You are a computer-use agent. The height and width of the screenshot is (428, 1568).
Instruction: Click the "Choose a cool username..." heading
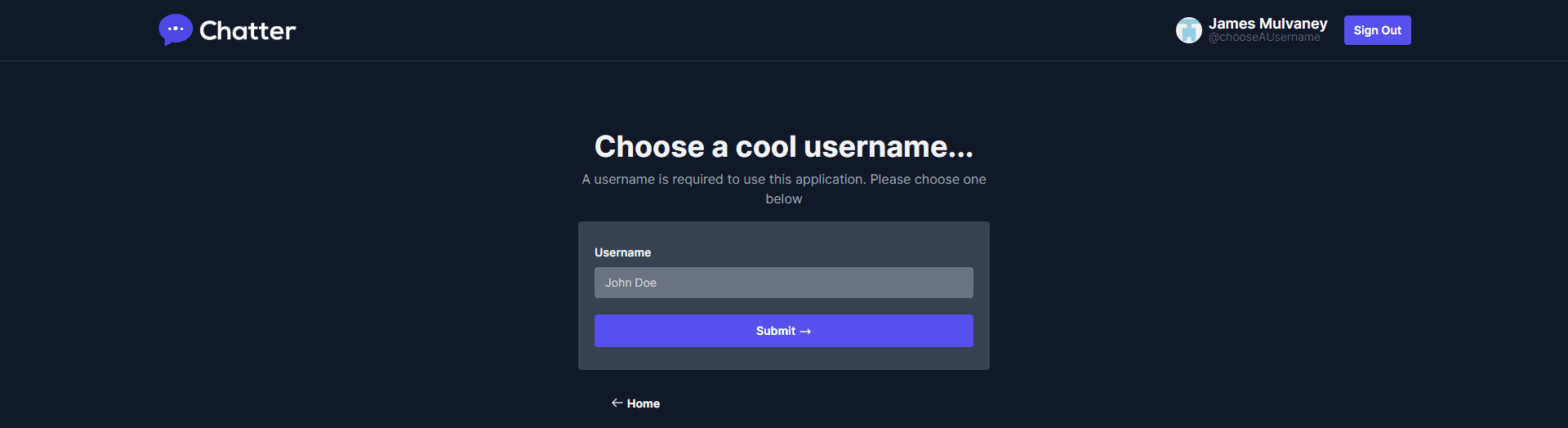pos(784,147)
